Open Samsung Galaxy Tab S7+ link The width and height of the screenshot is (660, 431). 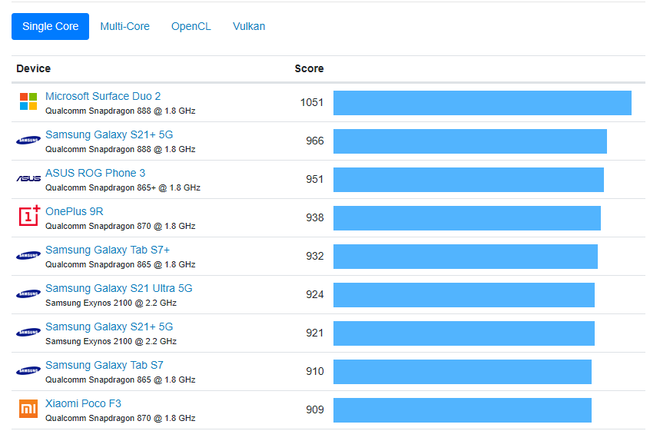click(107, 250)
